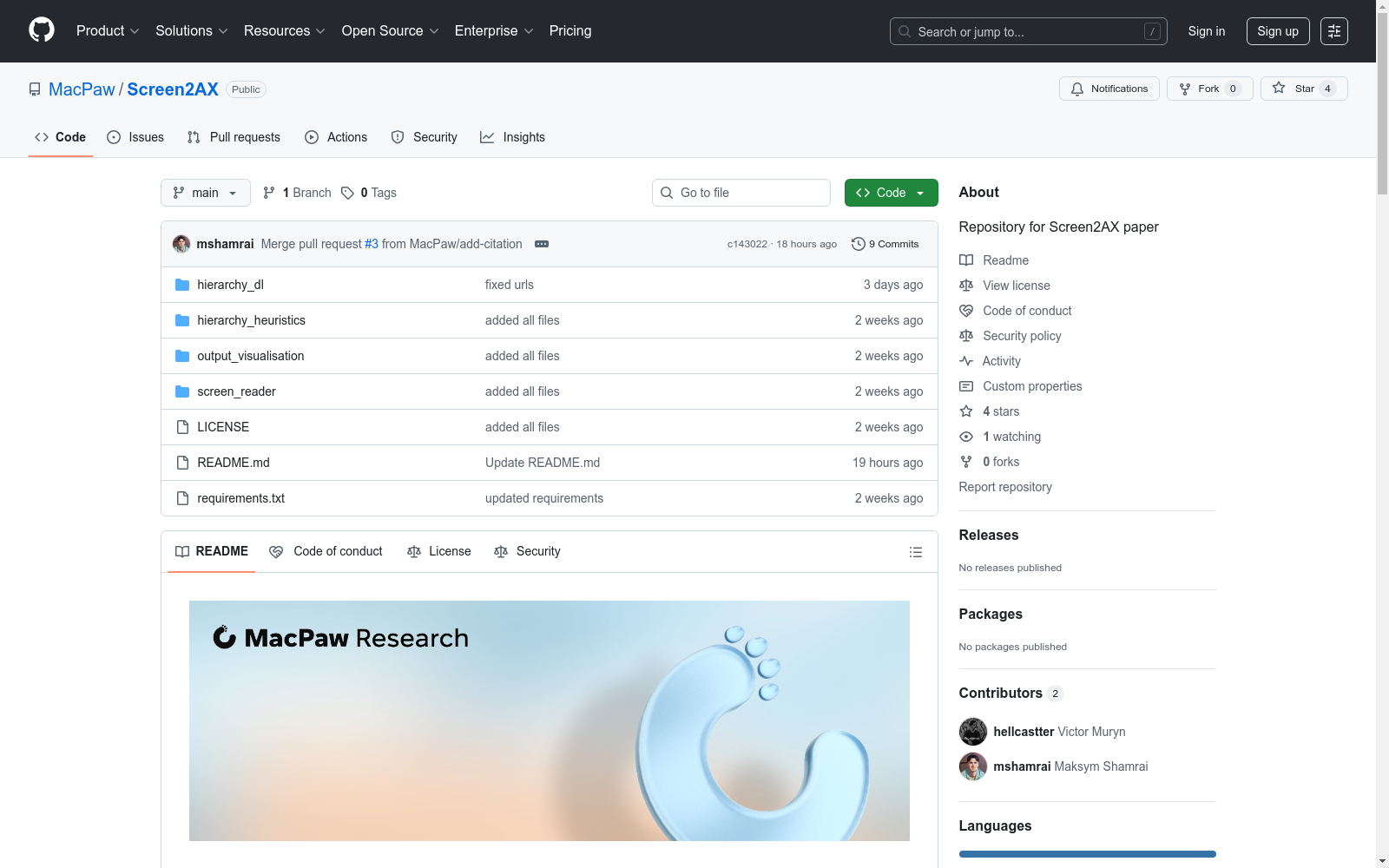This screenshot has width=1389, height=868.
Task: Click the LICENSE file icon
Action: coord(182,427)
